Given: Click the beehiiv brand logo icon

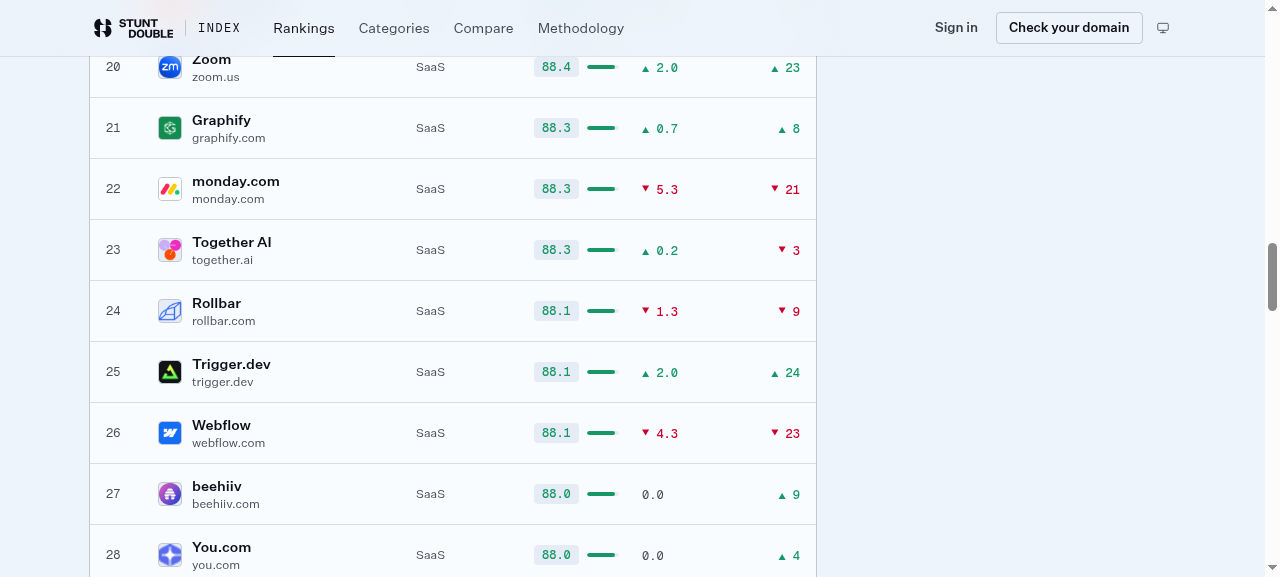Looking at the screenshot, I should point(170,494).
